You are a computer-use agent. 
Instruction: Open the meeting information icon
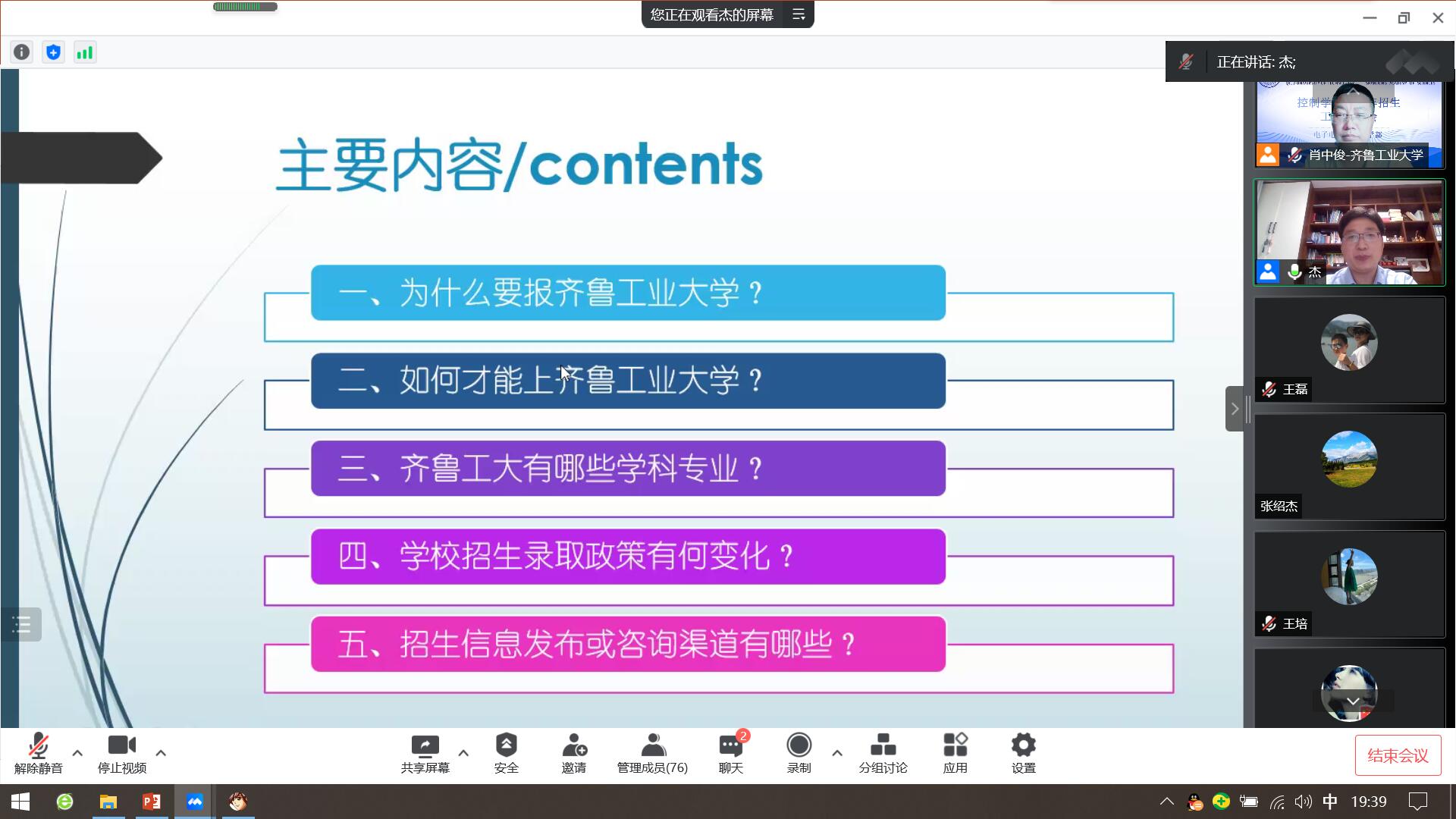(22, 52)
